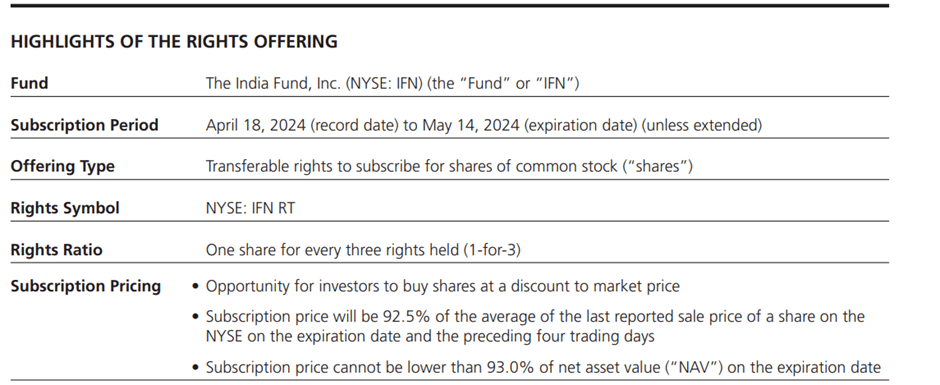
Task: Click the (NYSE: IFN) ticker in the Fund row
Action: [384, 83]
